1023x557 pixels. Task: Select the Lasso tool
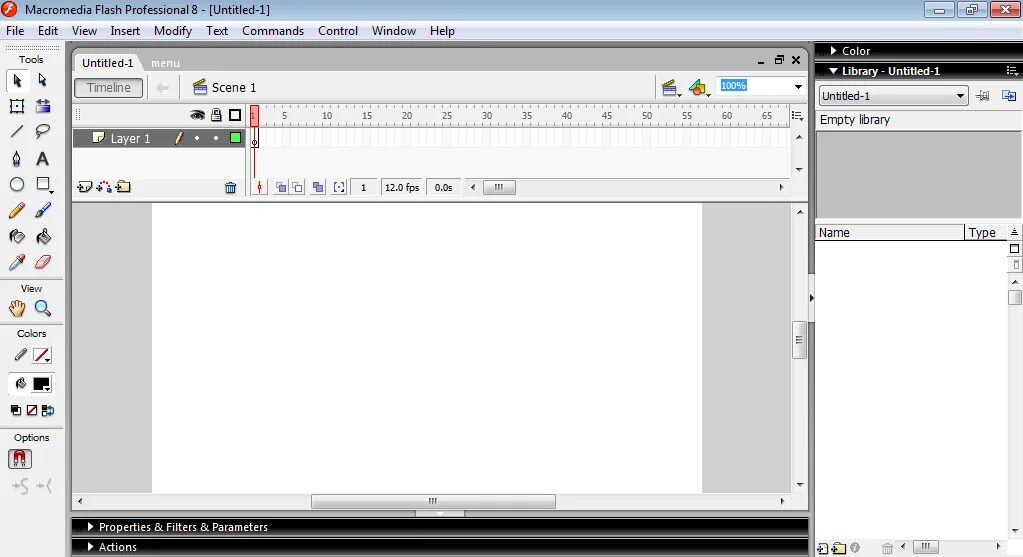tap(43, 132)
